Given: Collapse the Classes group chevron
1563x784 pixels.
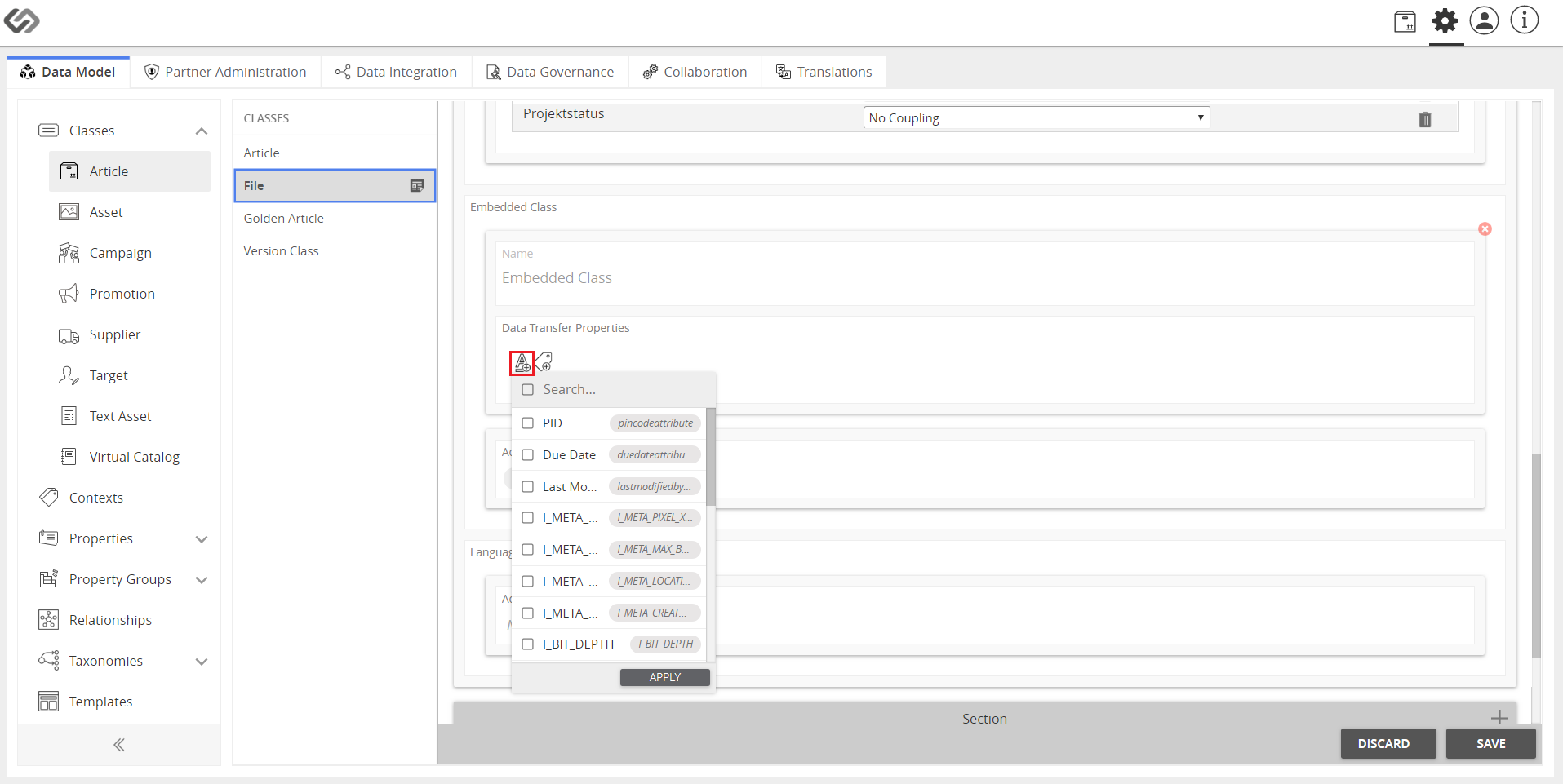Looking at the screenshot, I should coord(202,131).
